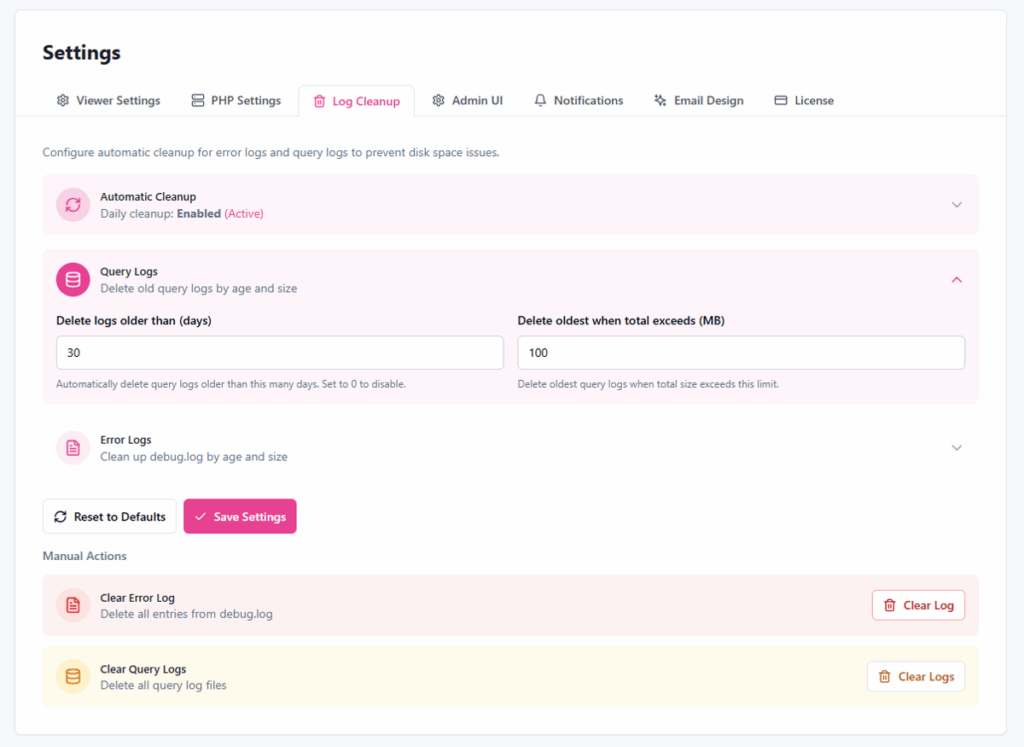Click the Query Logs database icon
This screenshot has width=1024, height=747.
tap(73, 280)
